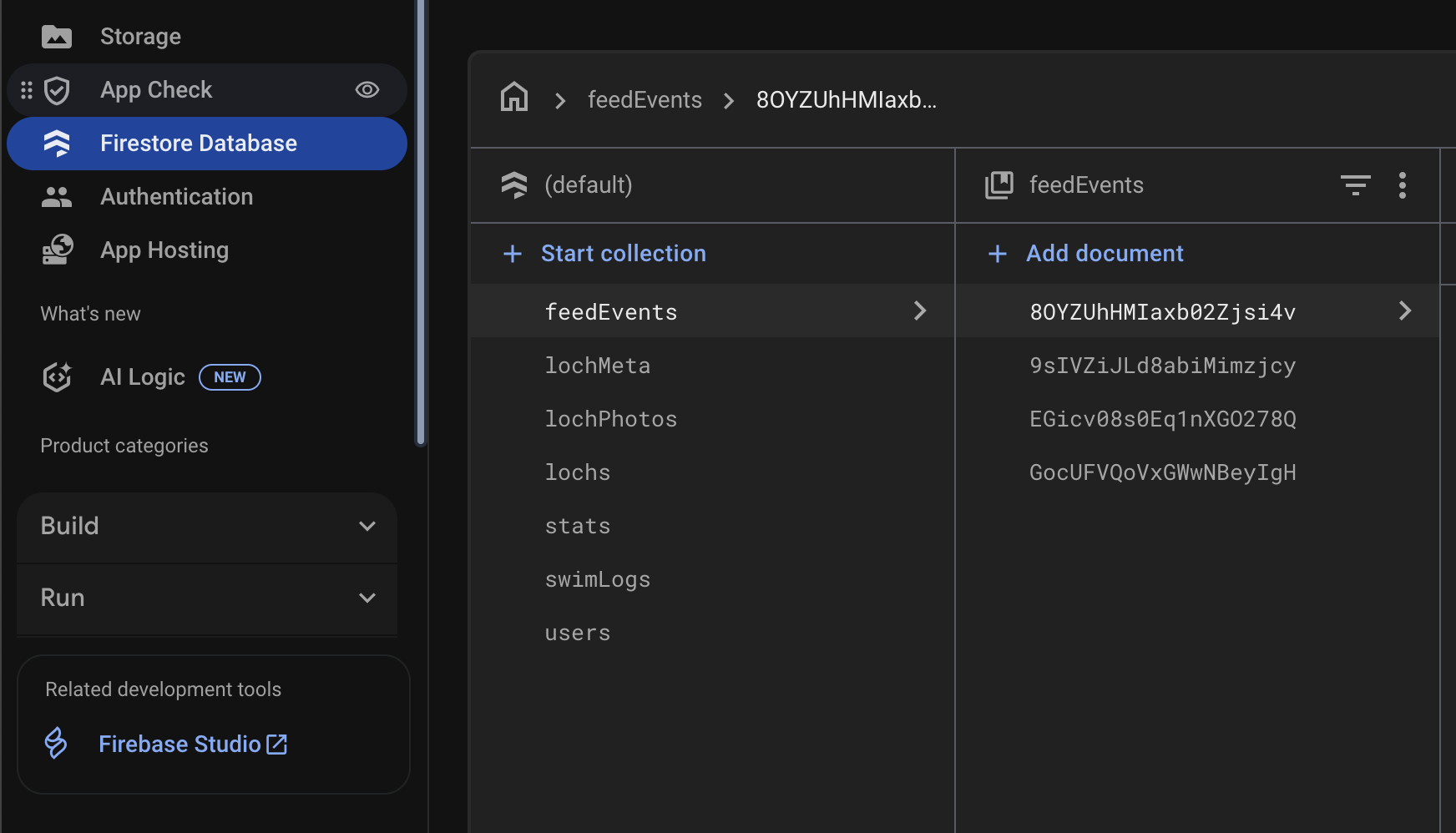Viewport: 1456px width, 833px height.
Task: Click the Authentication people icon
Action: coord(57,197)
